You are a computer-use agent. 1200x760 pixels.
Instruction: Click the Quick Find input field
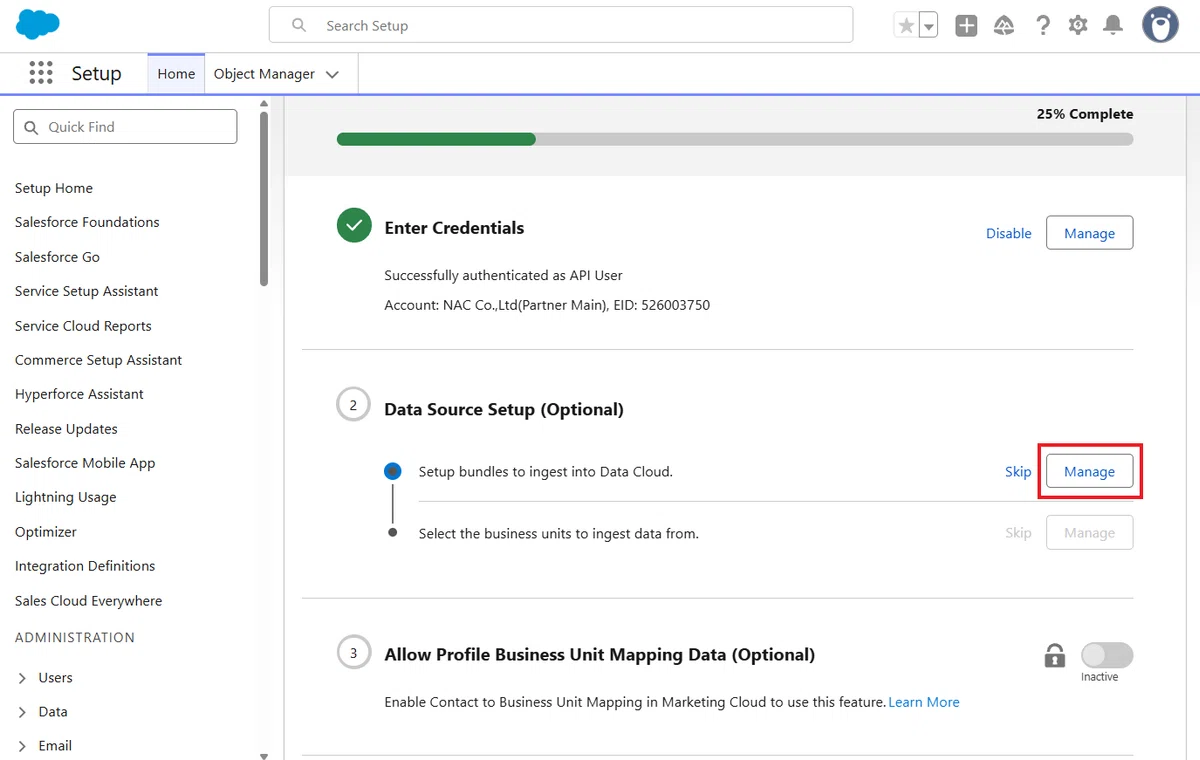[x=125, y=127]
